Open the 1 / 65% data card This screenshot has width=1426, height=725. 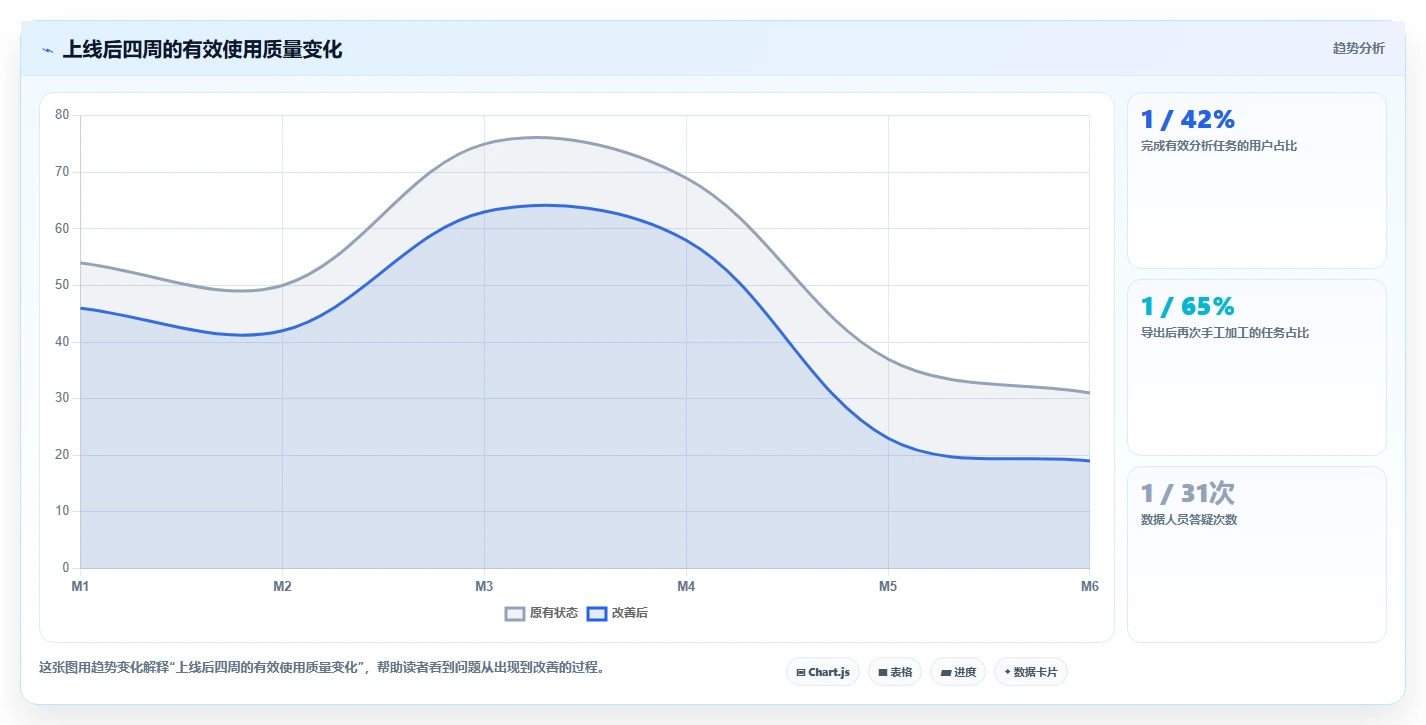1256,367
